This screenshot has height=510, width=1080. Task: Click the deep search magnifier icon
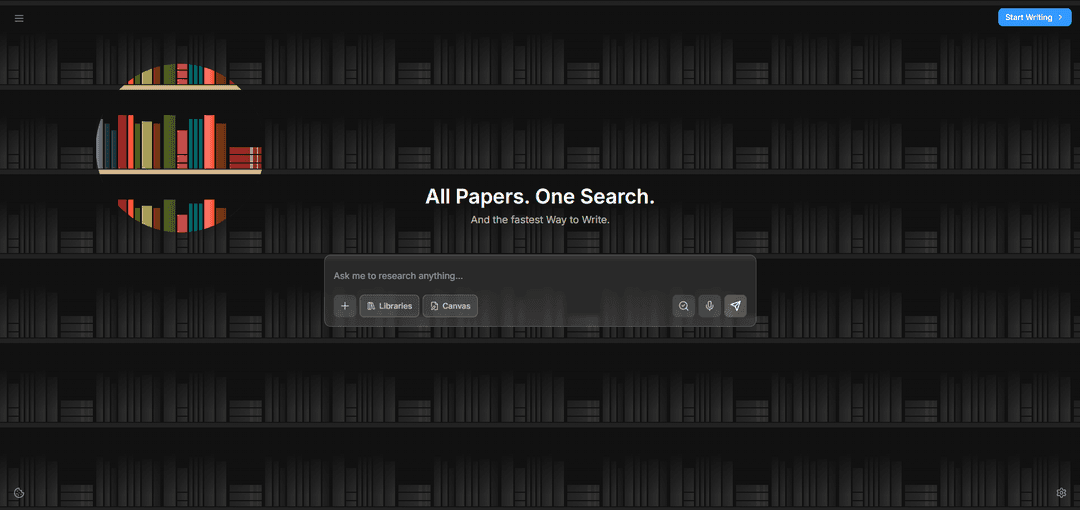pyautogui.click(x=684, y=306)
